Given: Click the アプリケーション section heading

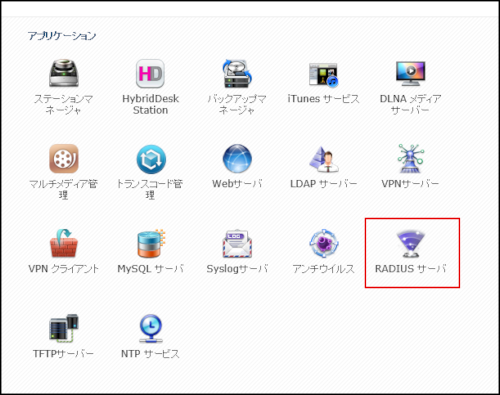Looking at the screenshot, I should (x=62, y=36).
